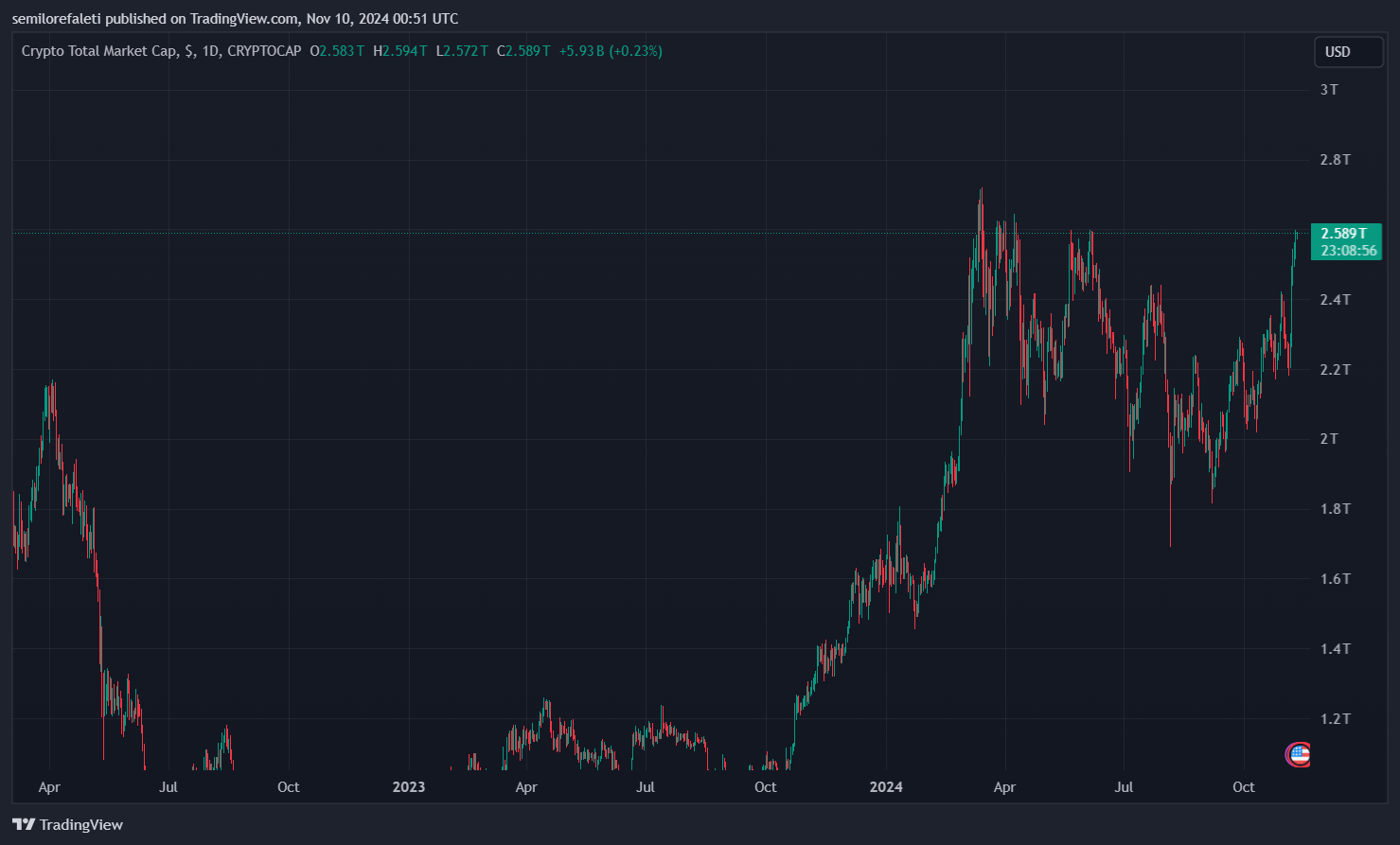Image resolution: width=1400 pixels, height=845 pixels.
Task: Click the close value C2.589T
Action: [523, 51]
